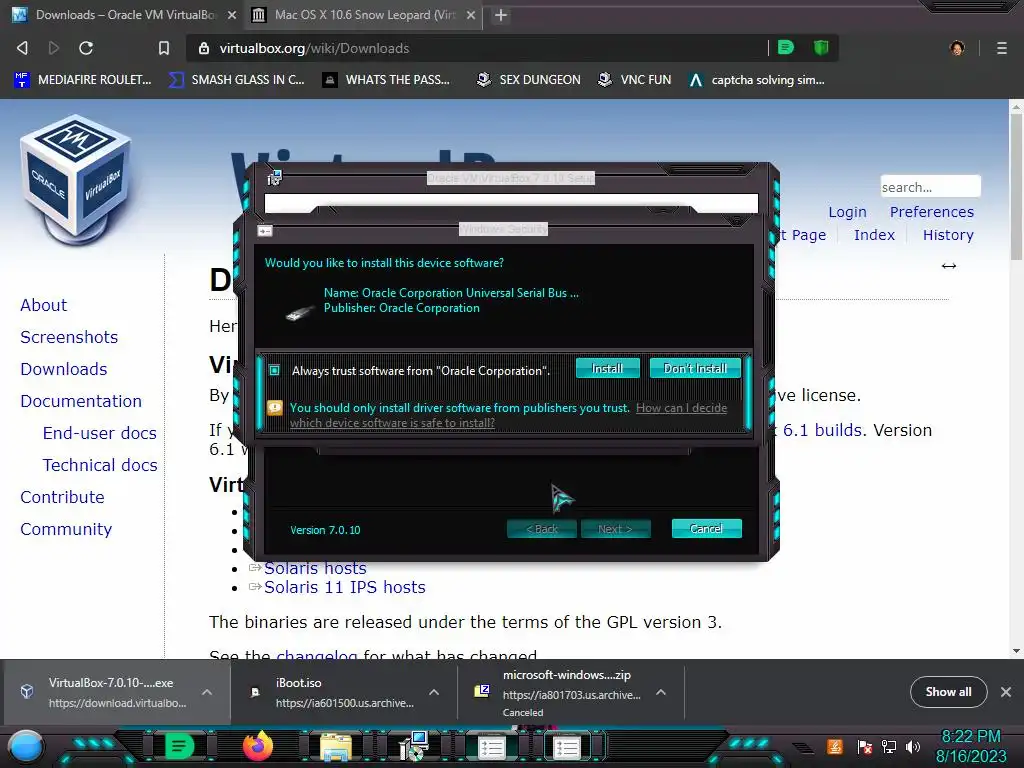Expand options for VirtualBox exe download
This screenshot has width=1024, height=768.
pyautogui.click(x=206, y=692)
